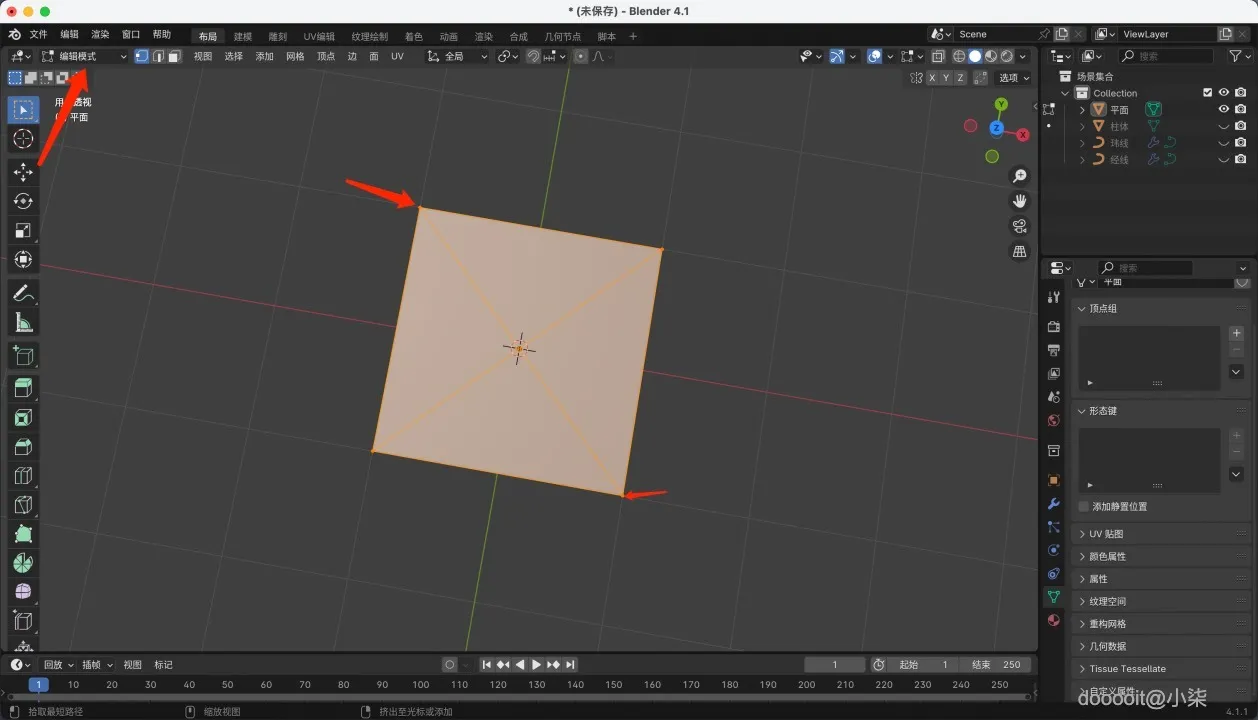Select the 3D Cursor tool

23,138
